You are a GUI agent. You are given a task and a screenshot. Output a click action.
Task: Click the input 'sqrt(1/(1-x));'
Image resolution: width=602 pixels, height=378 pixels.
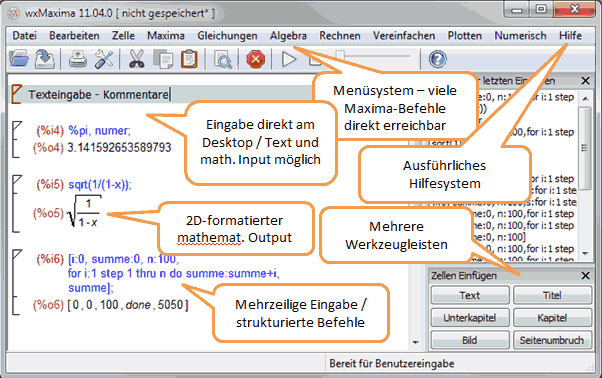100,185
